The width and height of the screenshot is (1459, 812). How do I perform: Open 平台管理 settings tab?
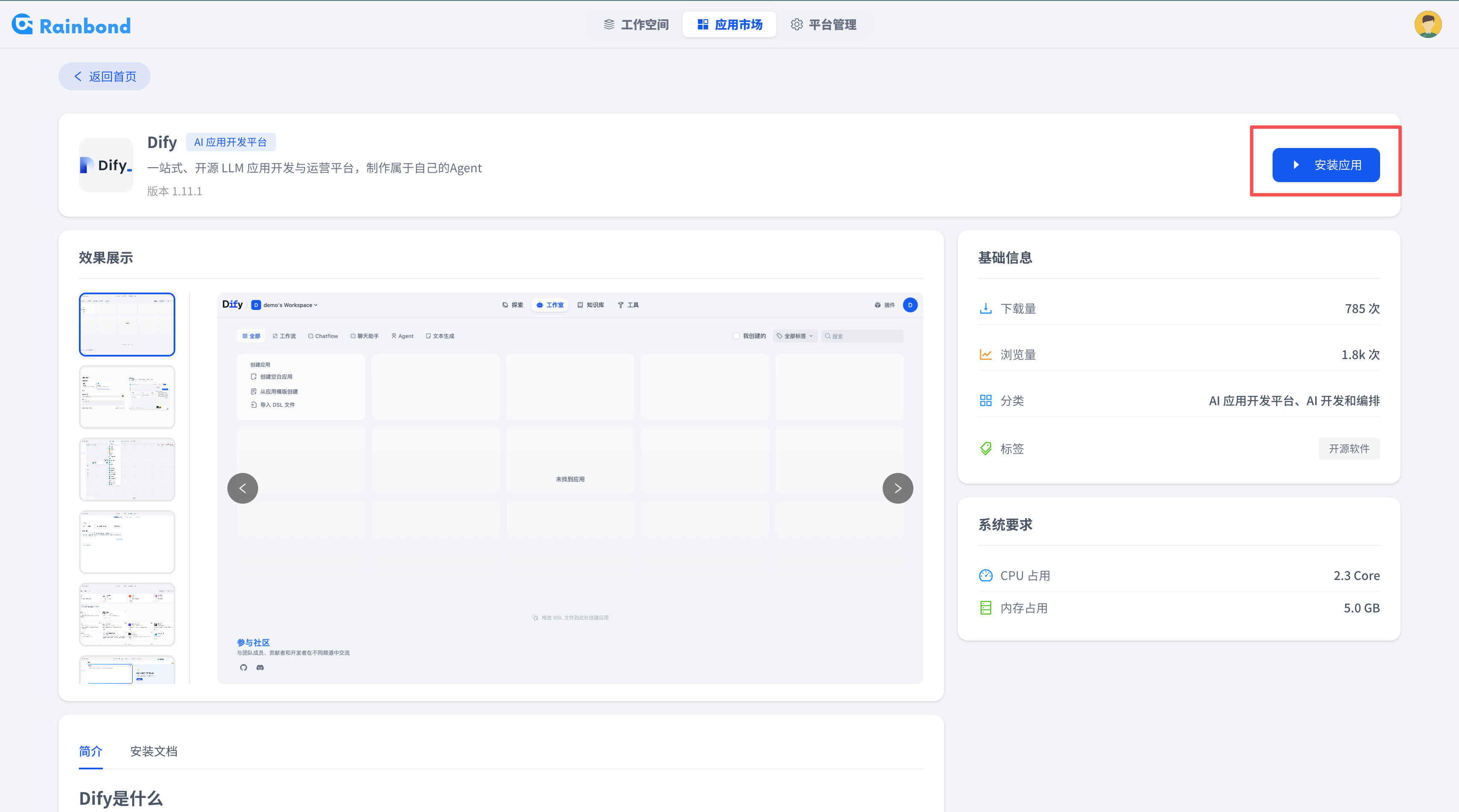point(823,24)
